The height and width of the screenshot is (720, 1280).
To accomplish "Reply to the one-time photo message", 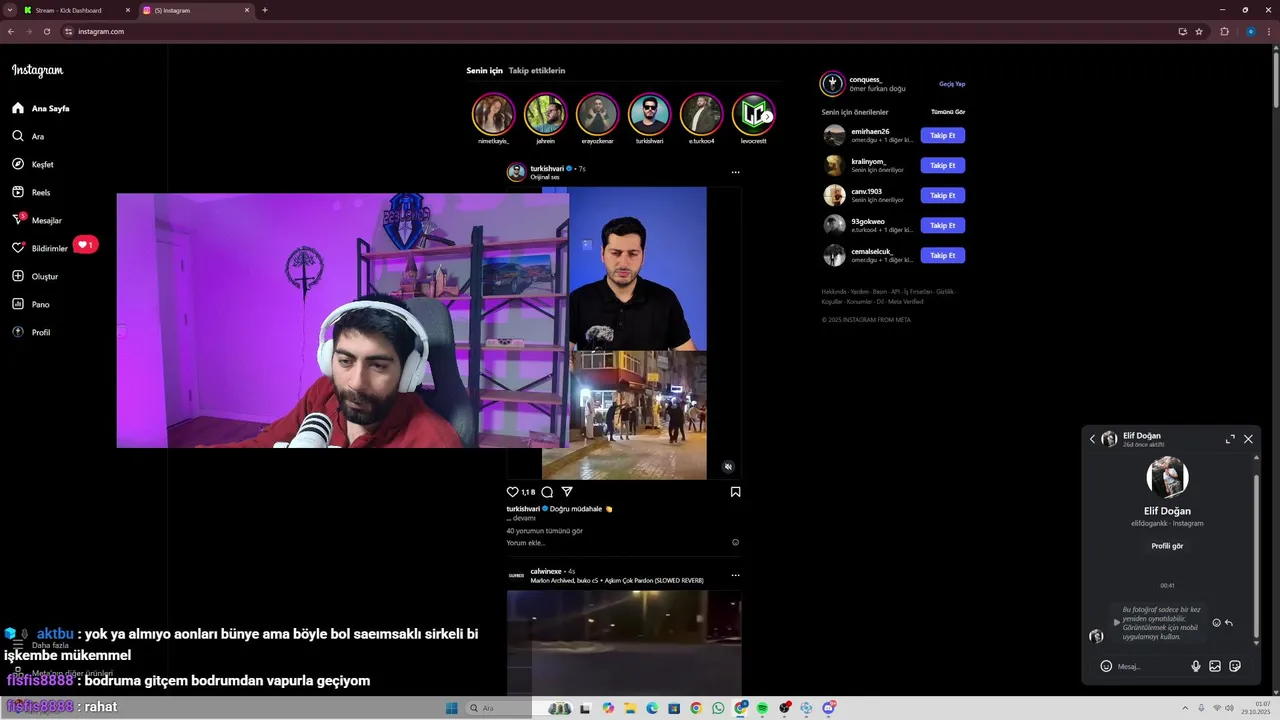I will pyautogui.click(x=1229, y=623).
